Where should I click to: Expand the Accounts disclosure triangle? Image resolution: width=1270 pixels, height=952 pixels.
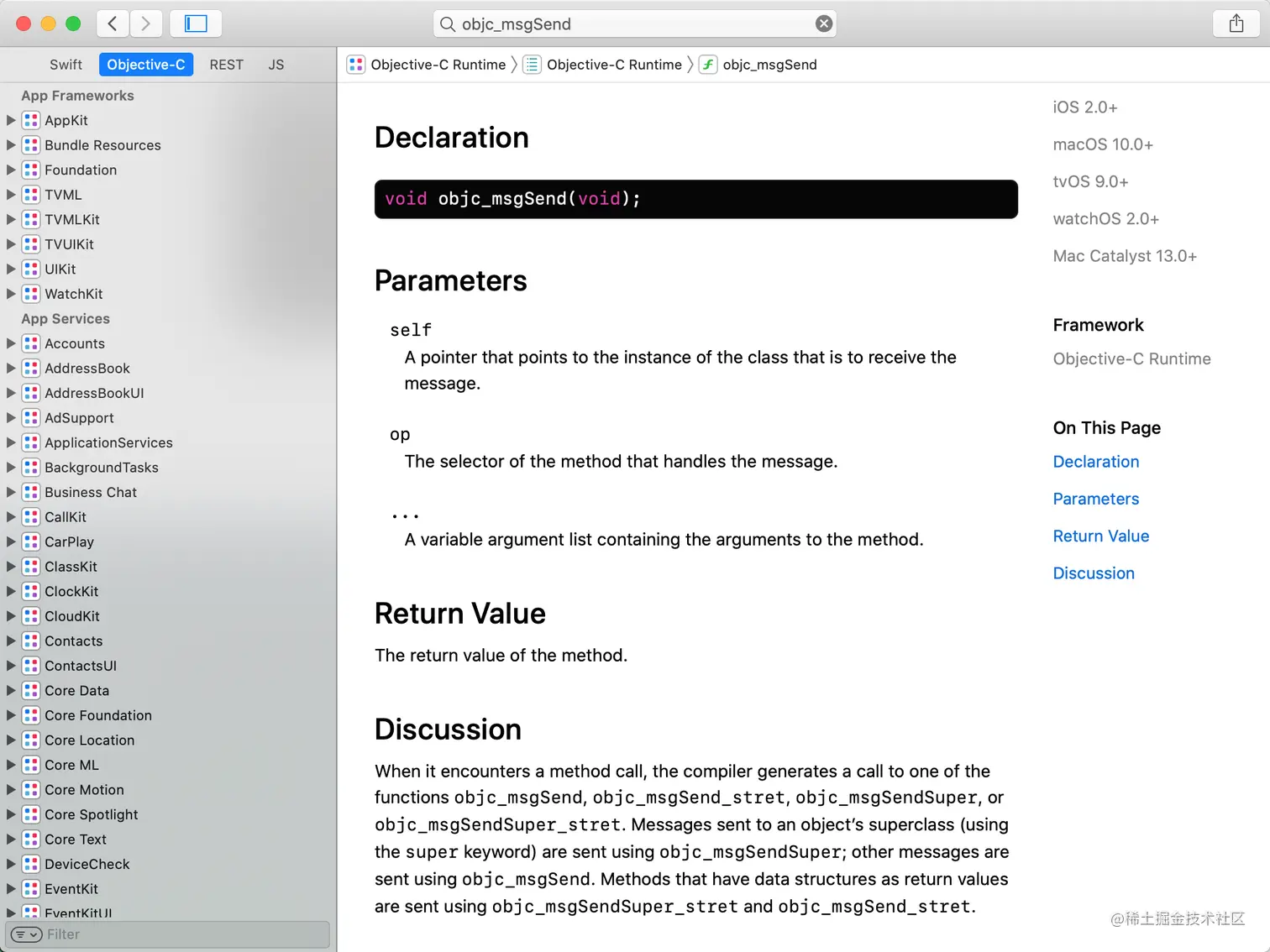[x=11, y=343]
